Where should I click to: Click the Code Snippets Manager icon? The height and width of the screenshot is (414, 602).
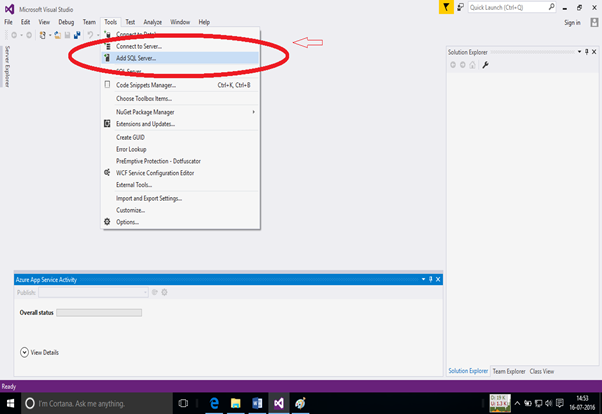coord(107,84)
